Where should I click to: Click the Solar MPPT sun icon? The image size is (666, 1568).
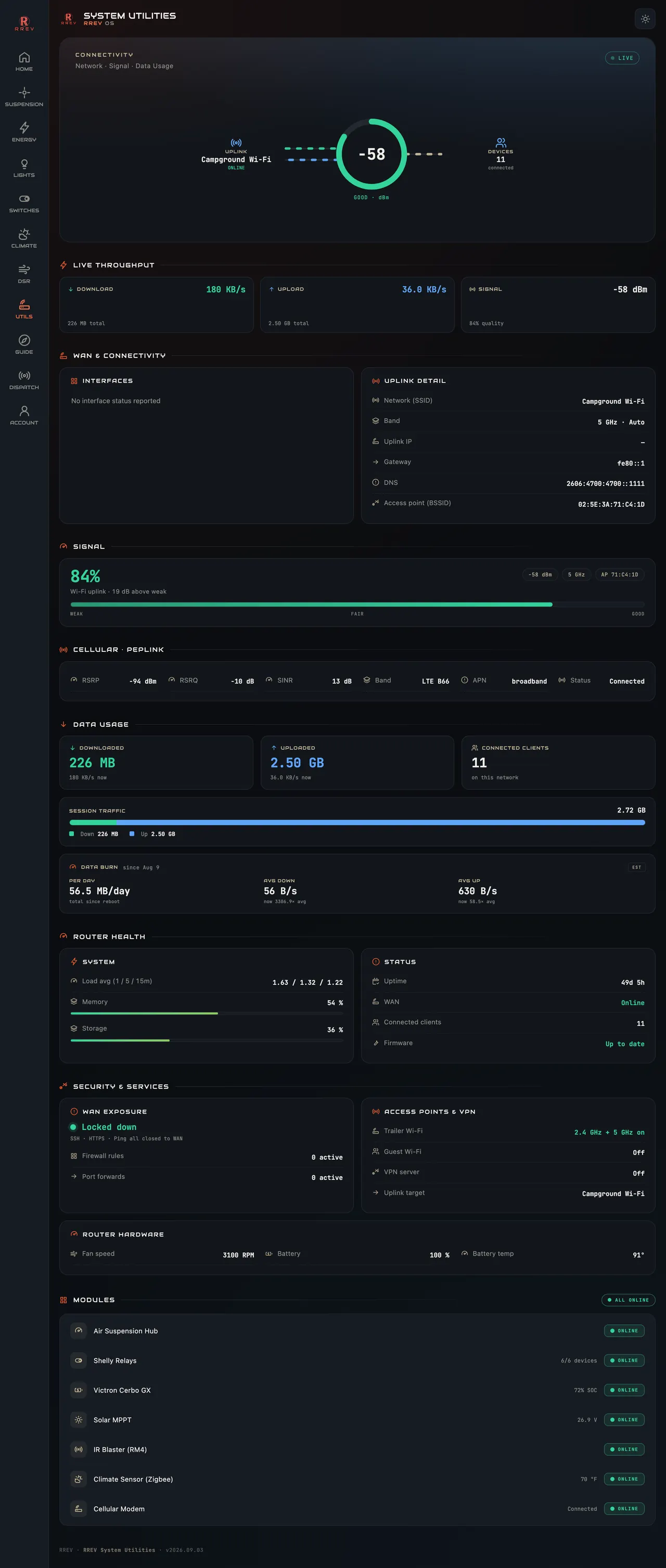click(x=79, y=1420)
